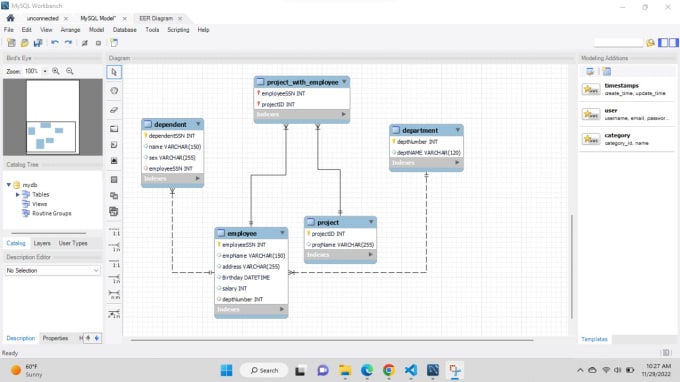Collapse the dependent table

(198, 124)
